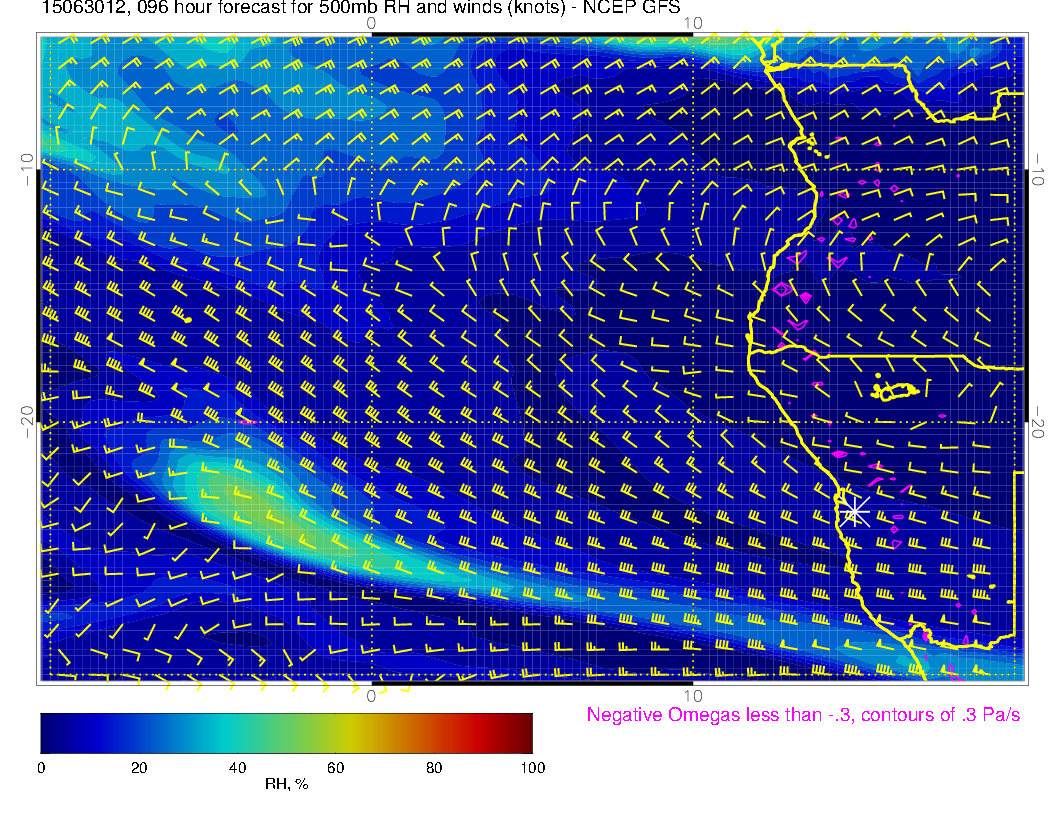Click the color bar tick label "100"
Viewport: 1056px width, 816px height.
[x=533, y=768]
